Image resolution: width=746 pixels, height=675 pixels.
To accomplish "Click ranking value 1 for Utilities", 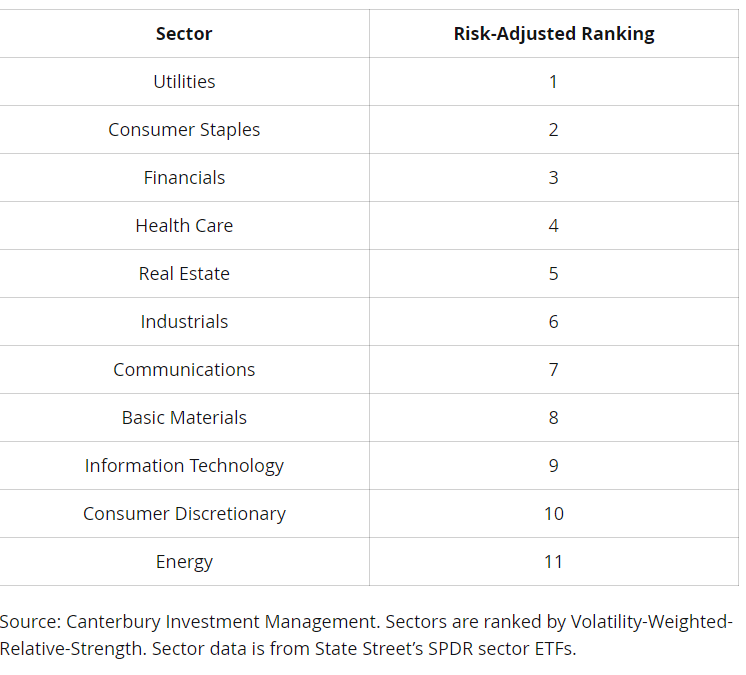I will point(553,82).
